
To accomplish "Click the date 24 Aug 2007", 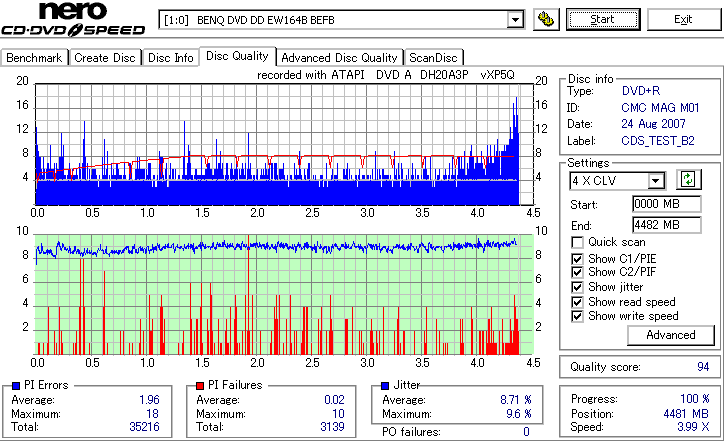I will click(653, 124).
